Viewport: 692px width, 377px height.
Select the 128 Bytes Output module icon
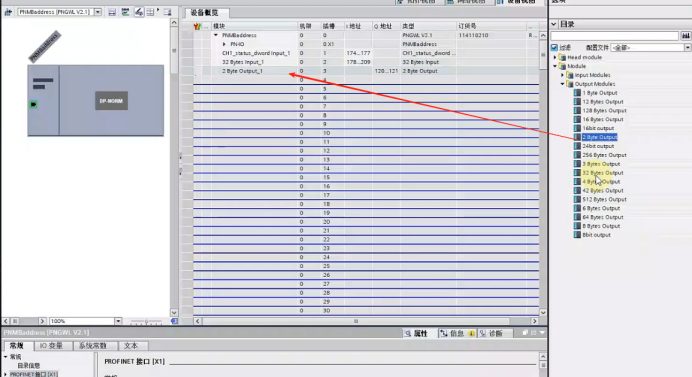[577, 110]
